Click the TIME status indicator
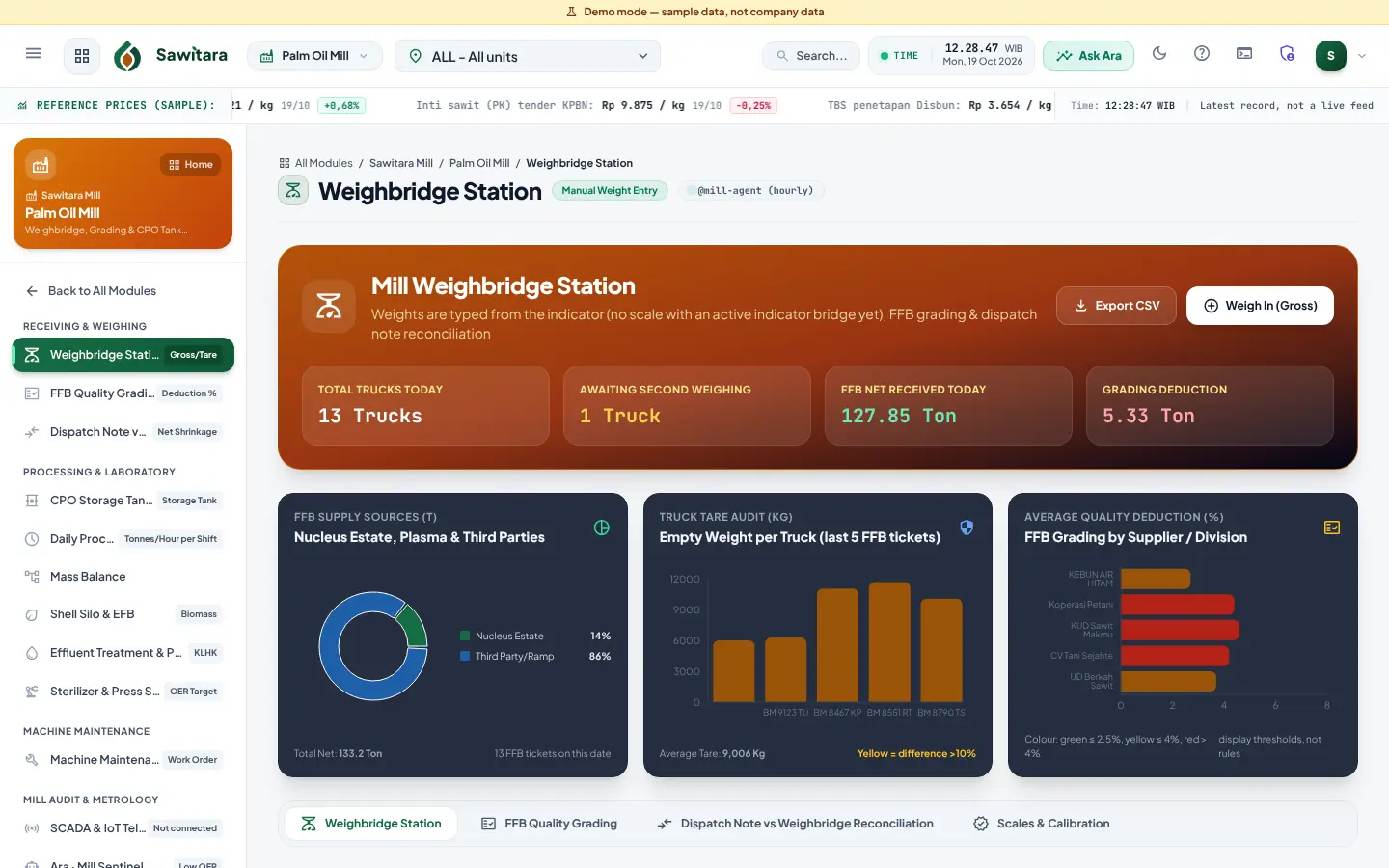Screen dimensions: 1389x868 click(899, 56)
